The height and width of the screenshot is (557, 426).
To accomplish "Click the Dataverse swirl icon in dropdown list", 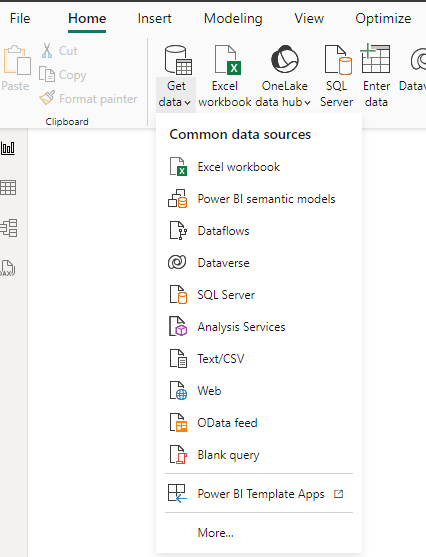I will coord(177,263).
